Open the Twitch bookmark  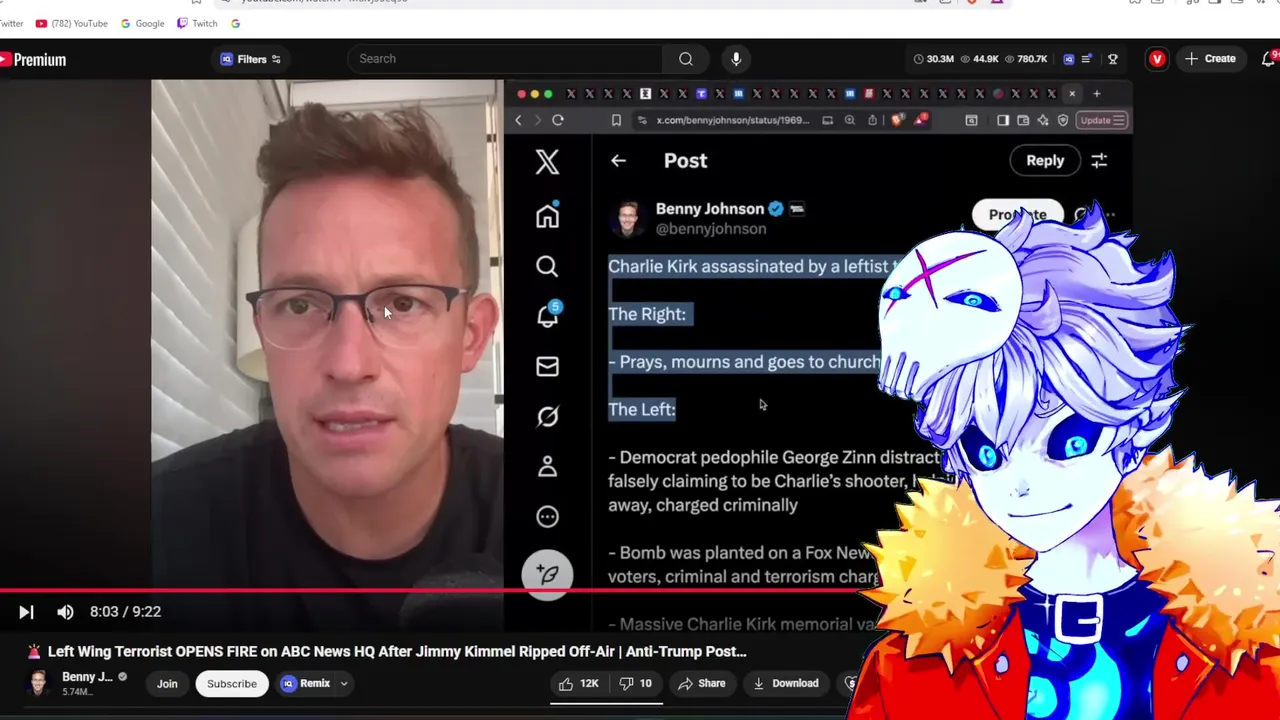197,23
